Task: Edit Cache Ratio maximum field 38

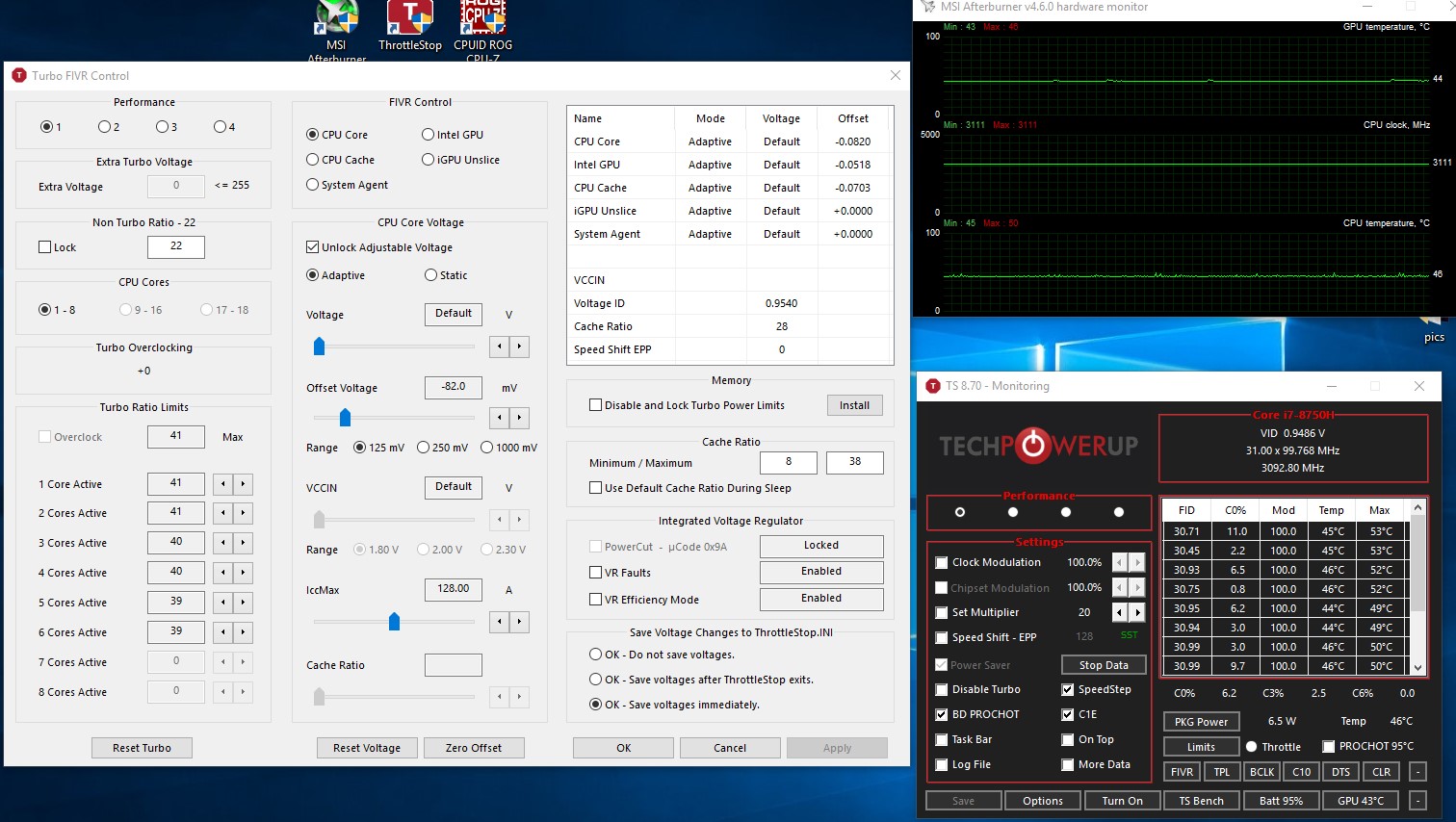Action: [x=854, y=462]
